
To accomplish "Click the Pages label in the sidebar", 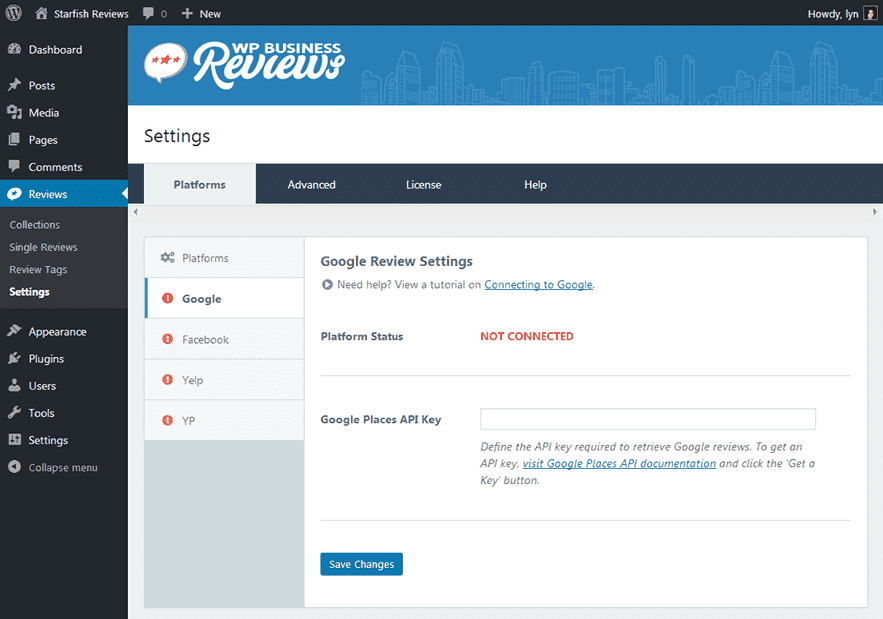I will coord(43,140).
